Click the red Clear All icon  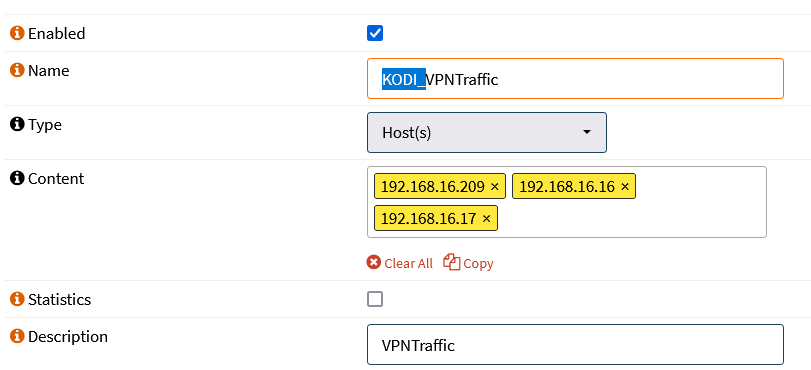click(x=373, y=262)
